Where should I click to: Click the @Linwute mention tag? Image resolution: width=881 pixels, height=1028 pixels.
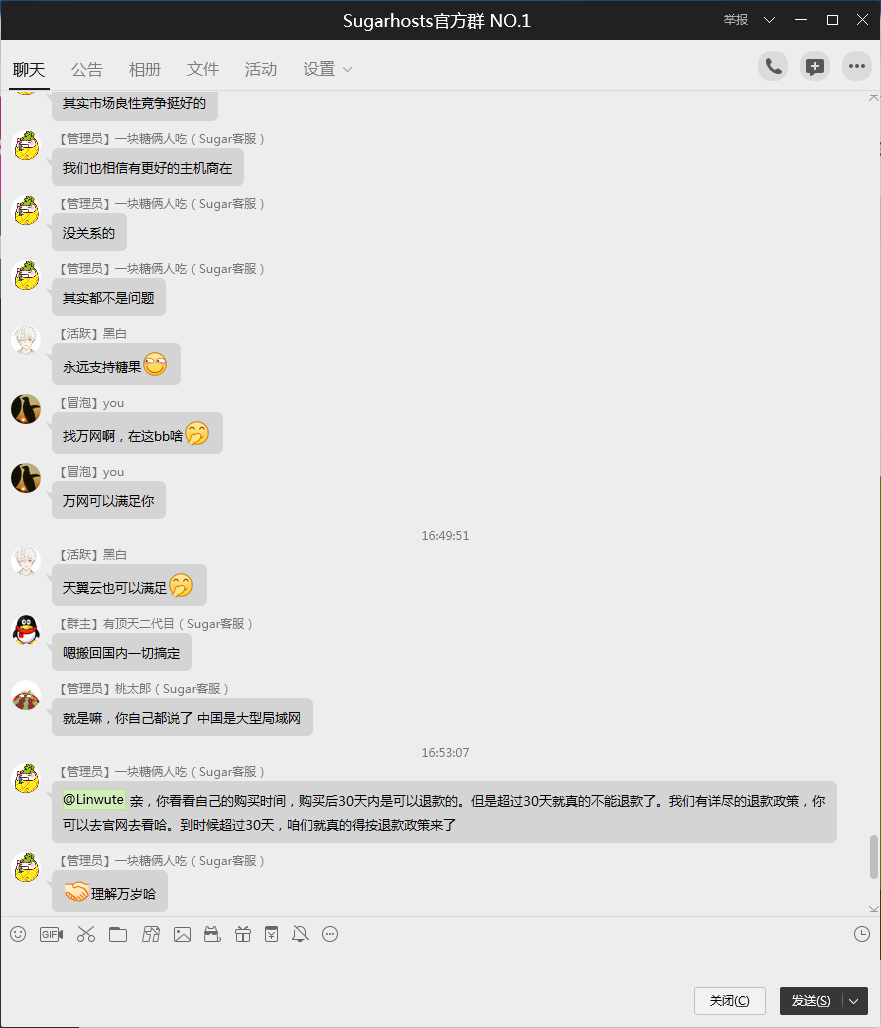93,800
